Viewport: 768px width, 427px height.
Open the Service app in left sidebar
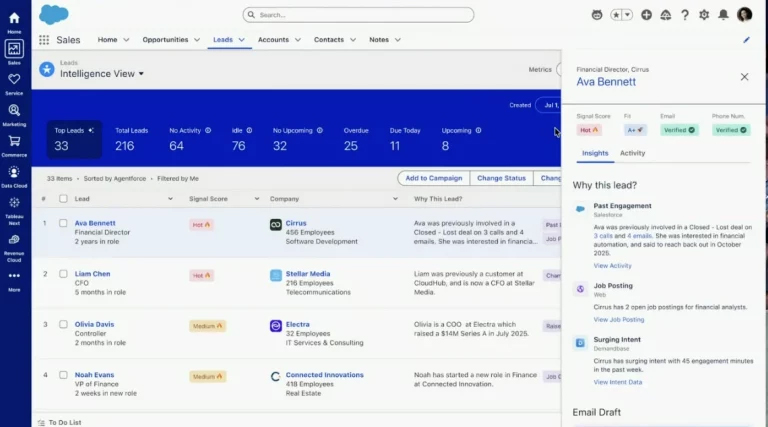click(14, 80)
